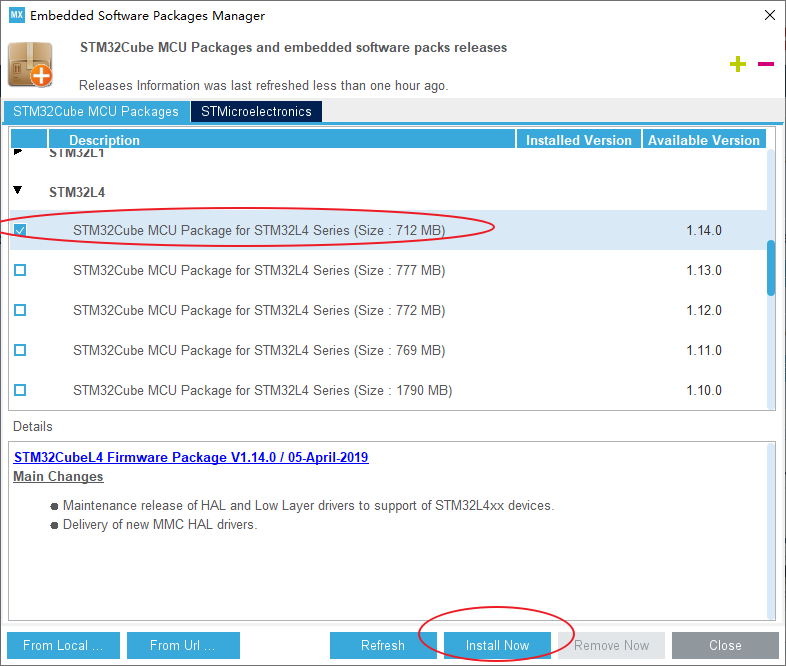Check the STM32L4 version 1.13.0 package

[x=20, y=270]
